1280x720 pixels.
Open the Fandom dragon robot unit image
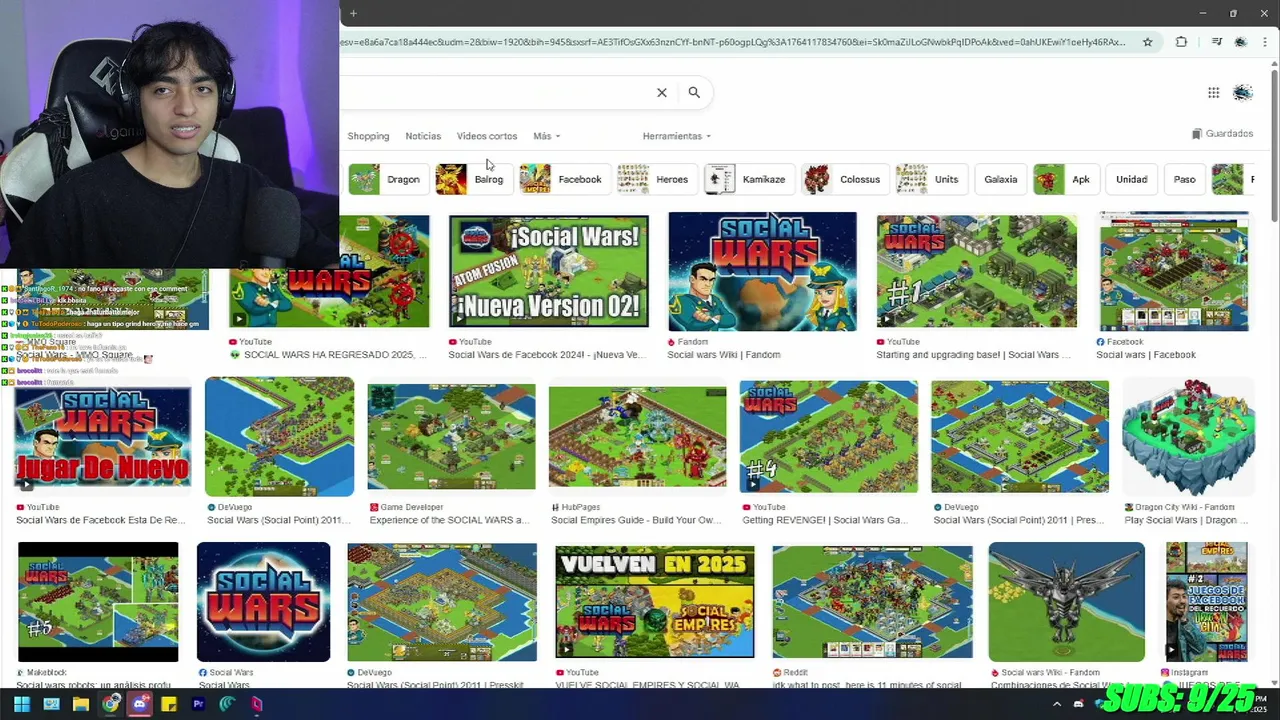(1066, 602)
